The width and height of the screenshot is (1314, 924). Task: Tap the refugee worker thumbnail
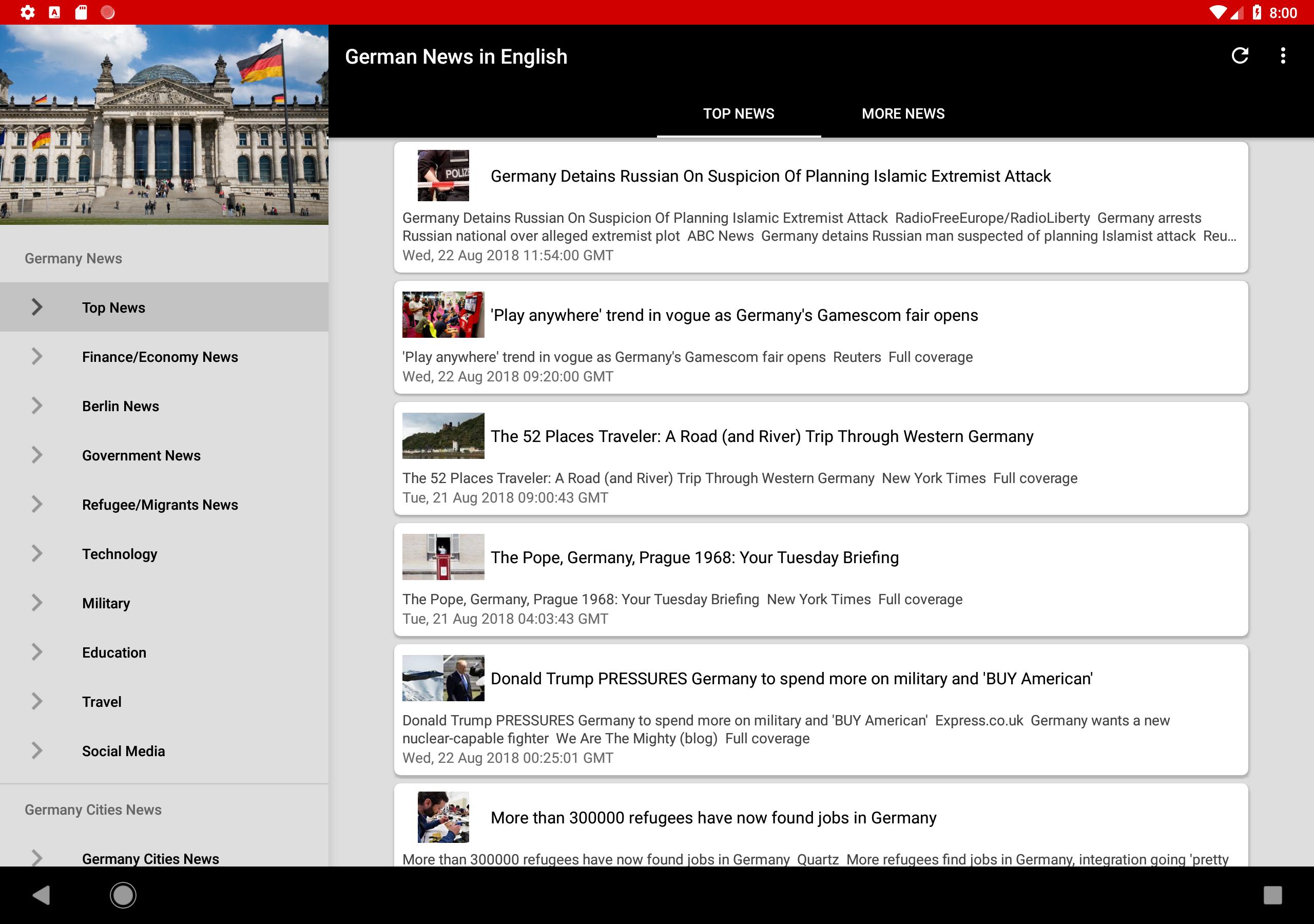coord(443,817)
